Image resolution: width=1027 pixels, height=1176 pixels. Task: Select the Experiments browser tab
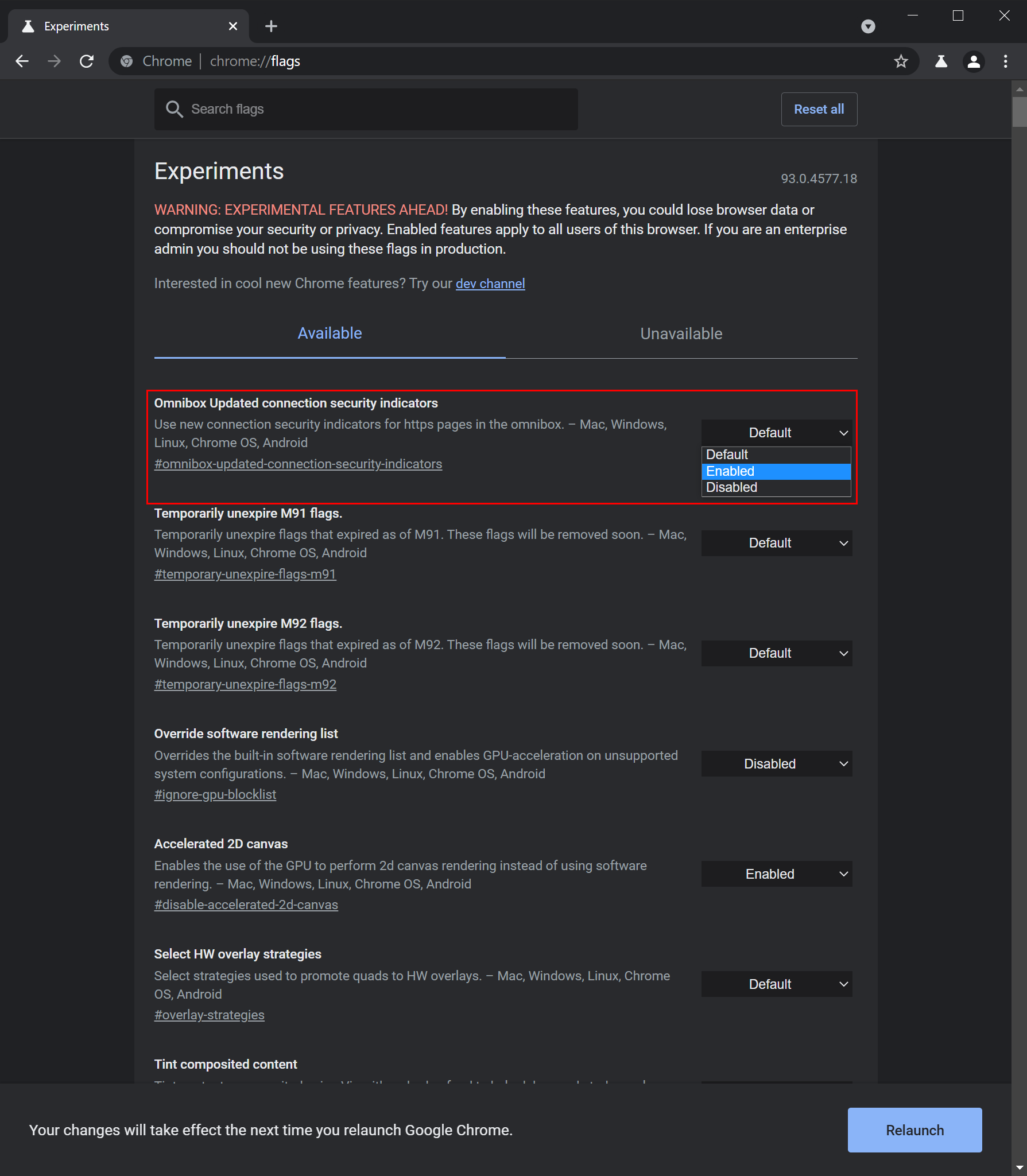129,26
